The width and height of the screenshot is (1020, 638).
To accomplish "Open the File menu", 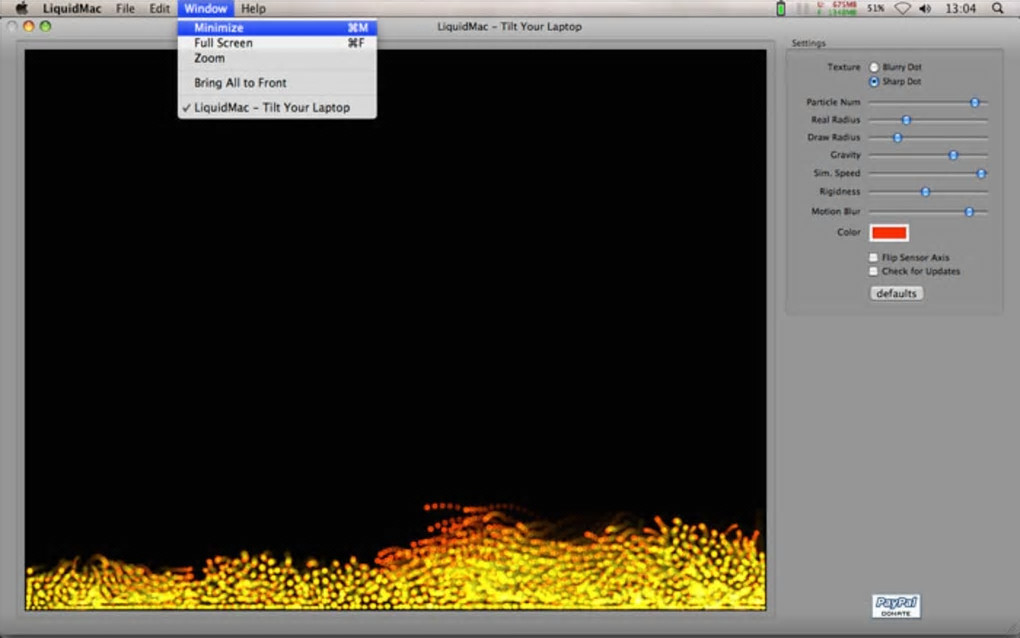I will [125, 8].
